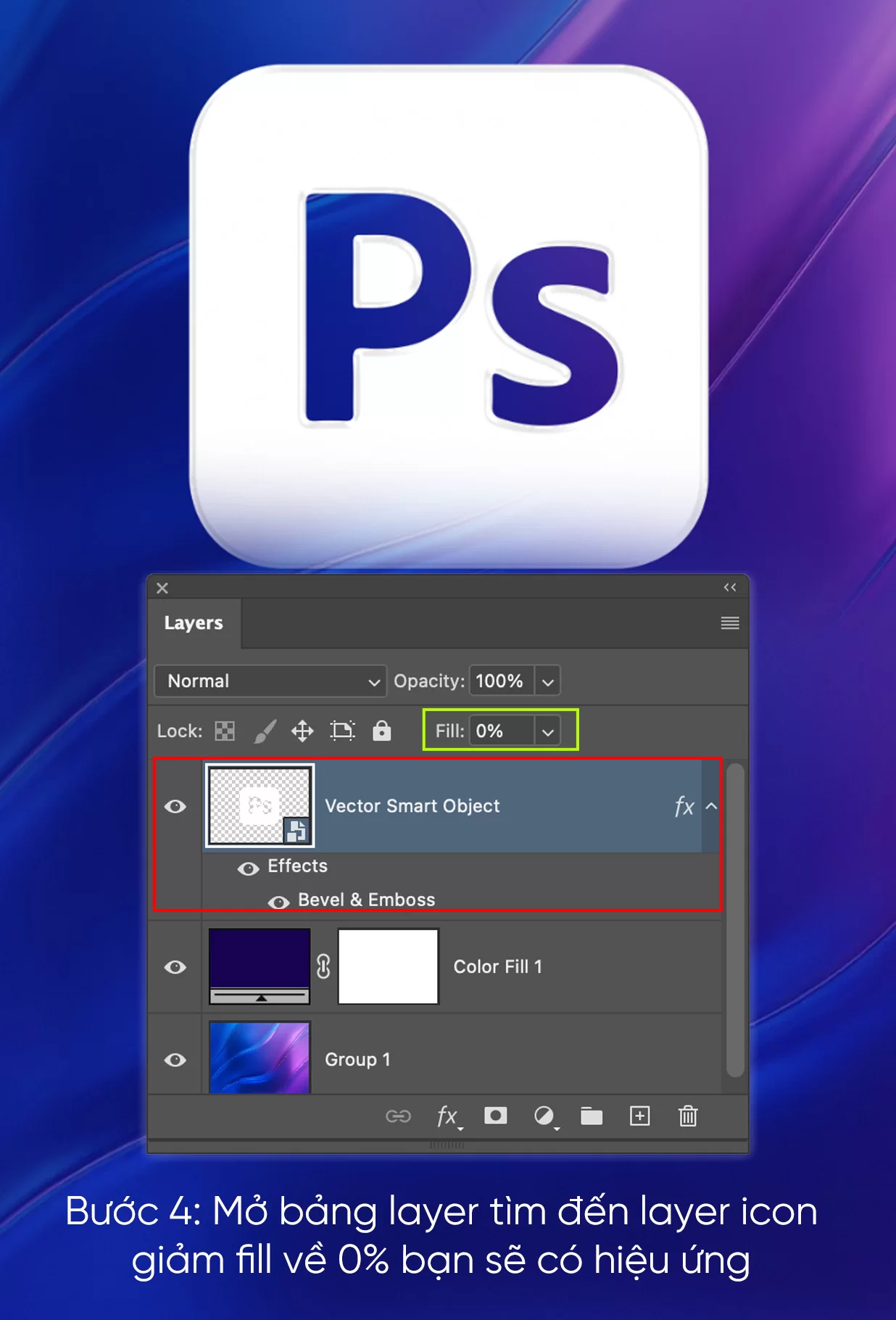Hide the Vector Smart Object layer
The width and height of the screenshot is (896, 1320).
175,806
